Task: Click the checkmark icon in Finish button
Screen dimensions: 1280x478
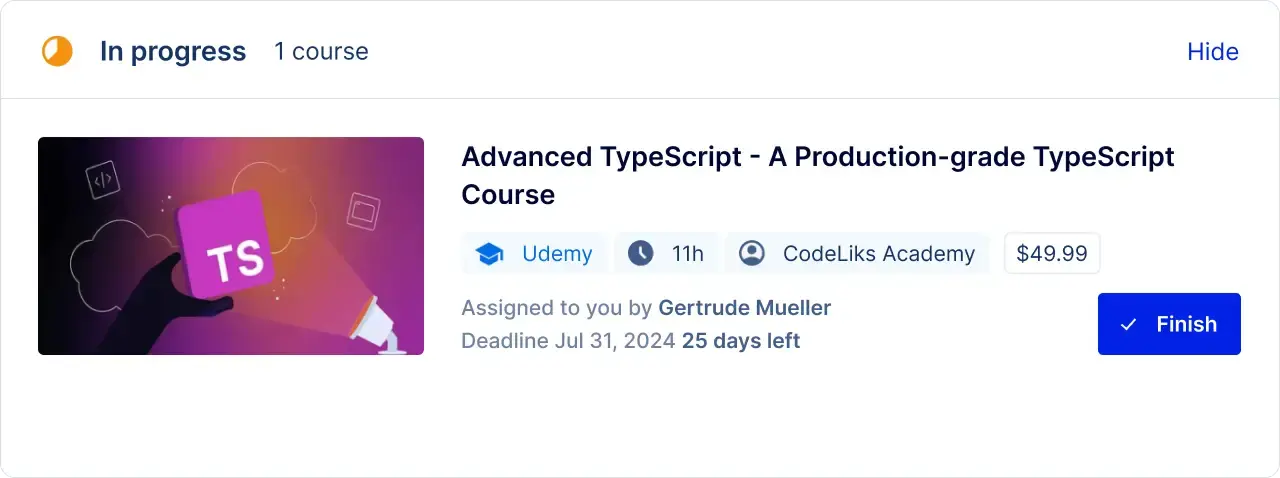Action: 1129,324
